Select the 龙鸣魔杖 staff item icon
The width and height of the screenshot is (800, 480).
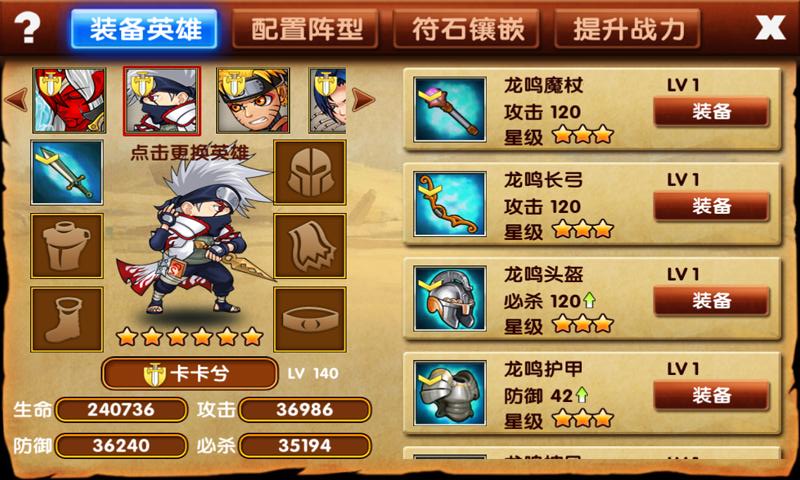tap(449, 109)
